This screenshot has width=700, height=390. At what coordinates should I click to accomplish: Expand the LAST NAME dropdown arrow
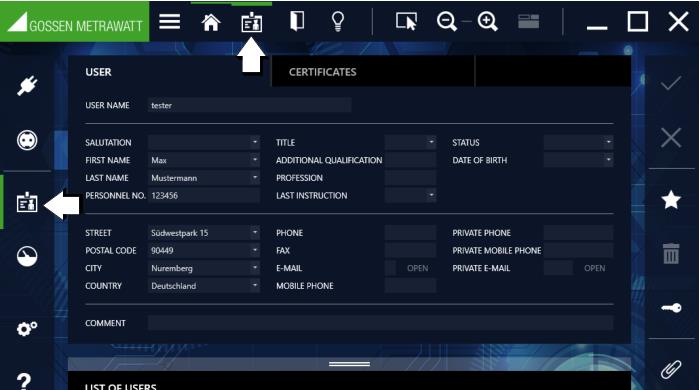pyautogui.click(x=255, y=178)
